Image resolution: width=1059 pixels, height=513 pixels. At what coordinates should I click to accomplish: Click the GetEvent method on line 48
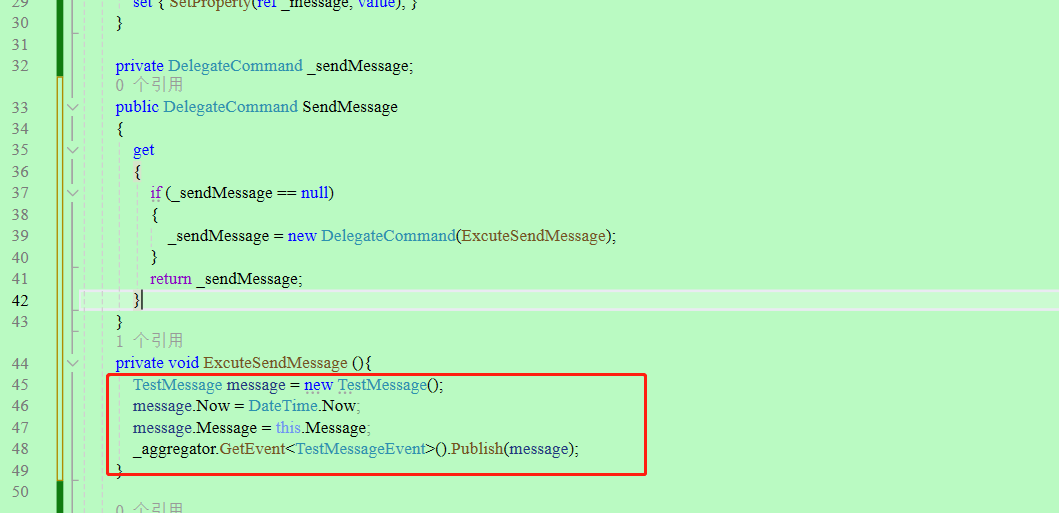[252, 450]
